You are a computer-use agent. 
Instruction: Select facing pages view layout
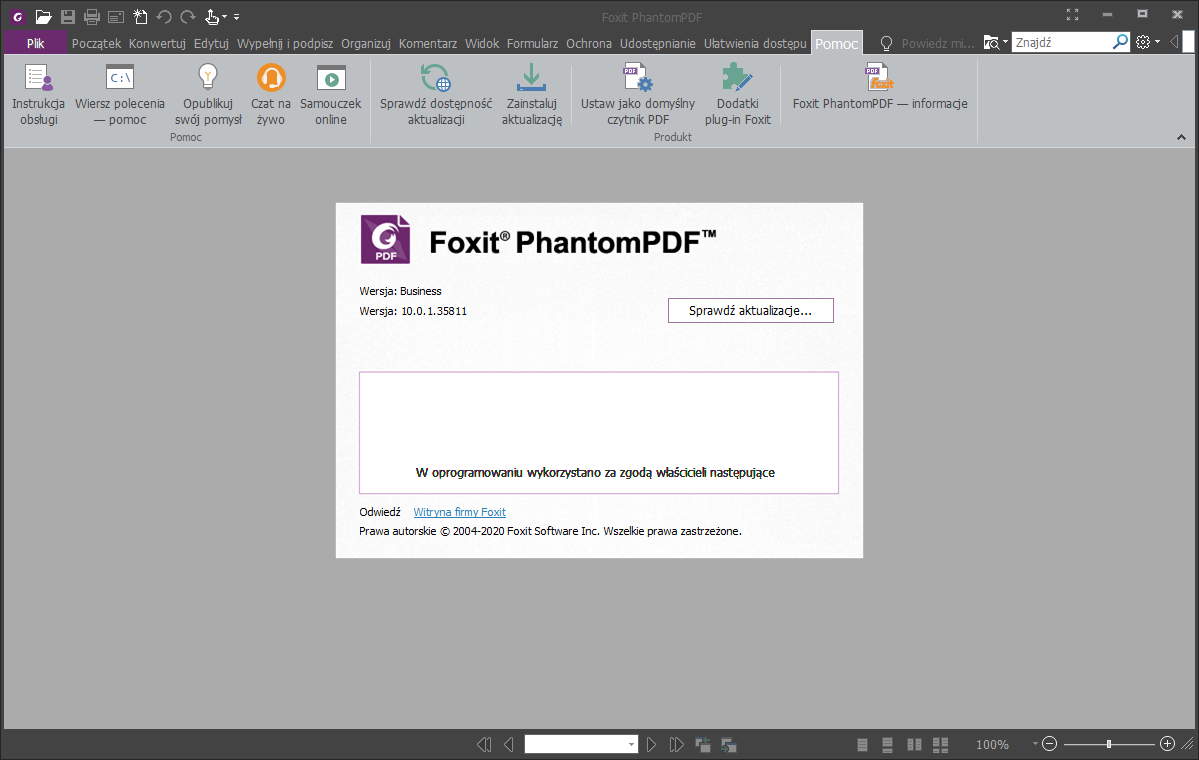914,744
